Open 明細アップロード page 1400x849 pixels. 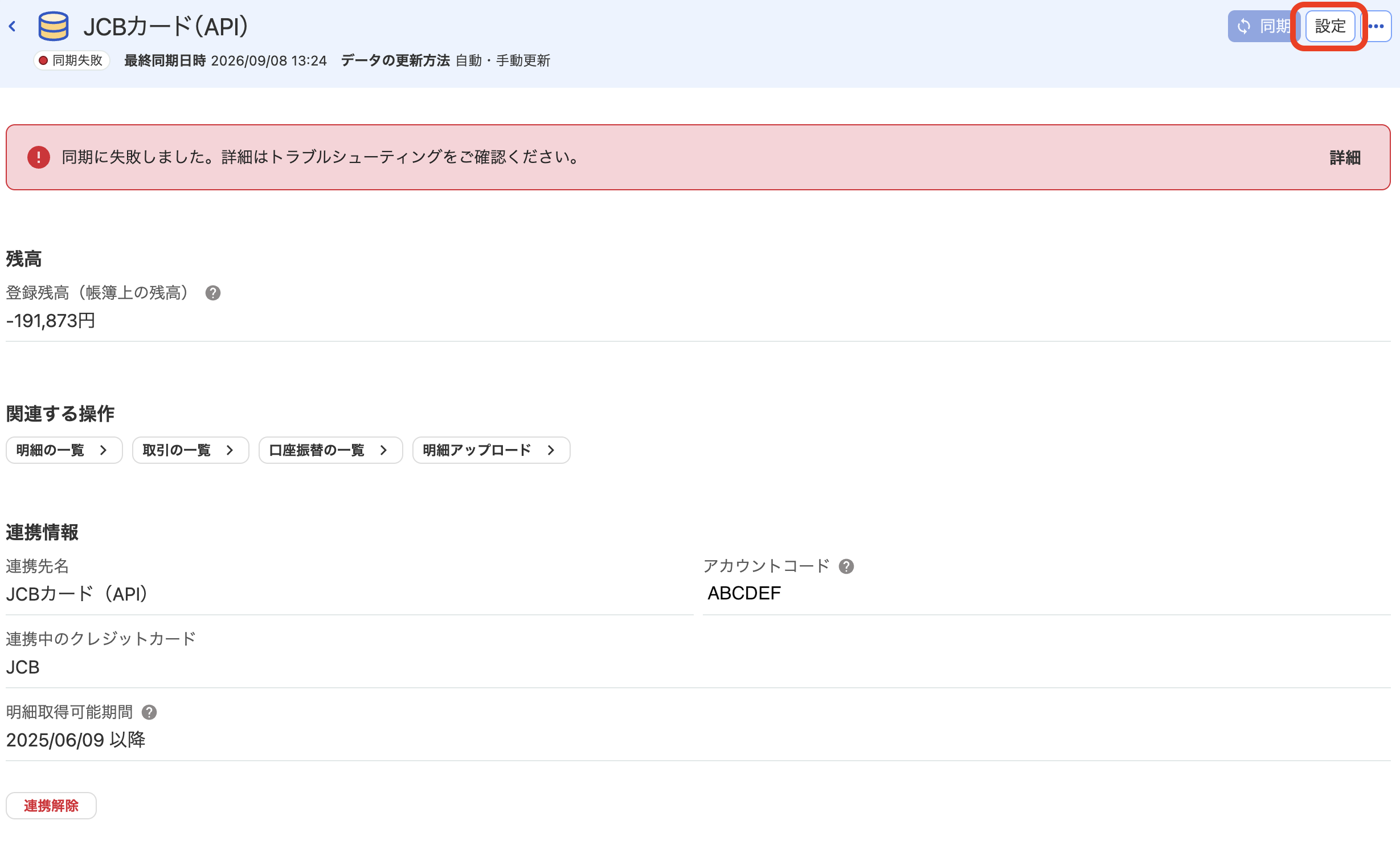[492, 450]
